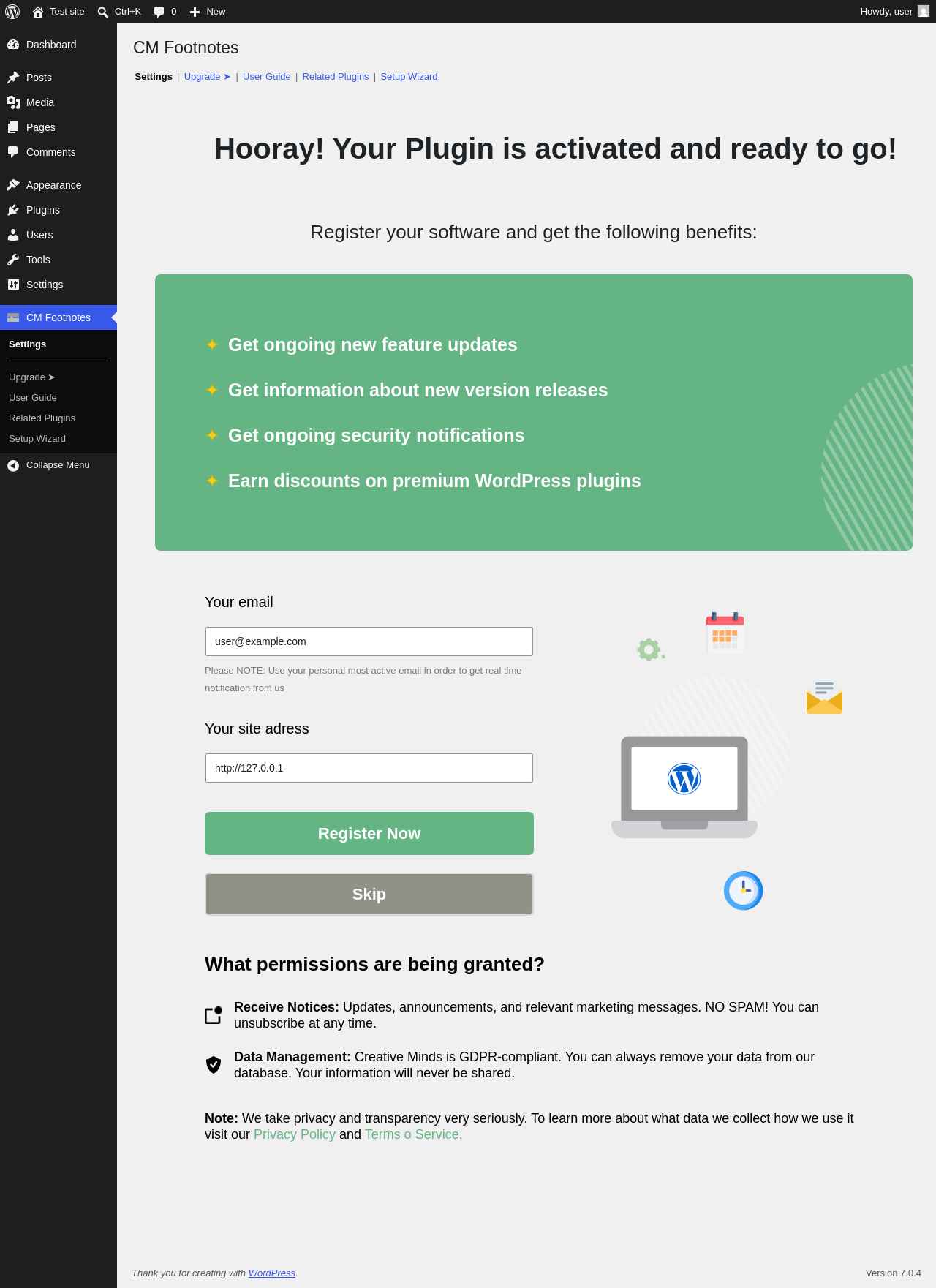
Task: Click the Test site name in admin bar
Action: pyautogui.click(x=67, y=12)
